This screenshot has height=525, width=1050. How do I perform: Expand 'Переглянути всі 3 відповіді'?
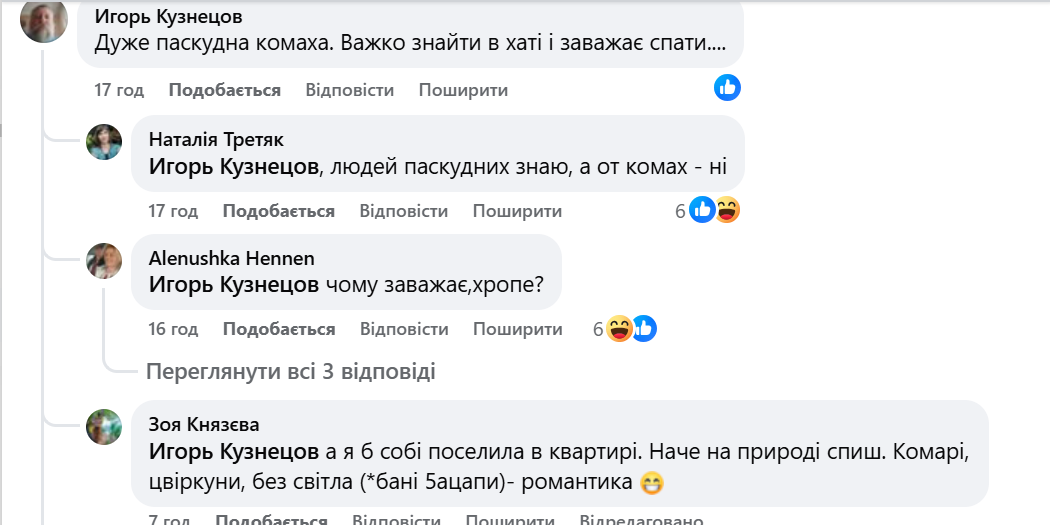click(x=290, y=371)
